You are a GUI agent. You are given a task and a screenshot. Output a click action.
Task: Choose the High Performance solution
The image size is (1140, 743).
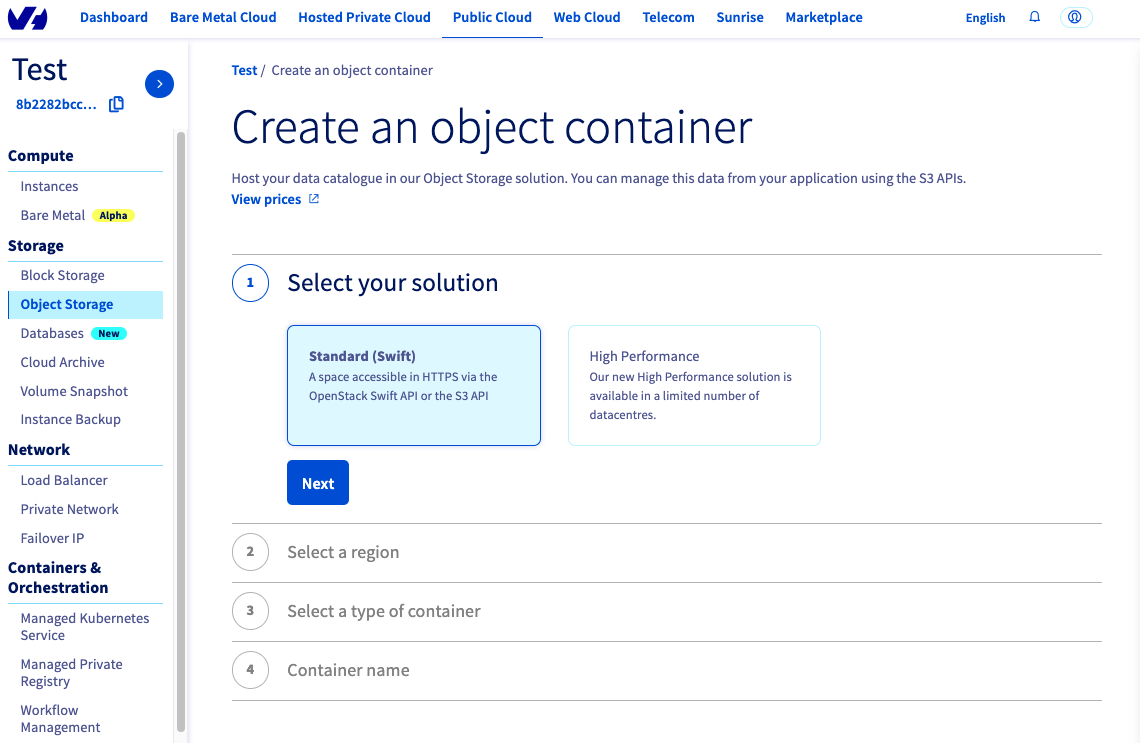(x=694, y=385)
